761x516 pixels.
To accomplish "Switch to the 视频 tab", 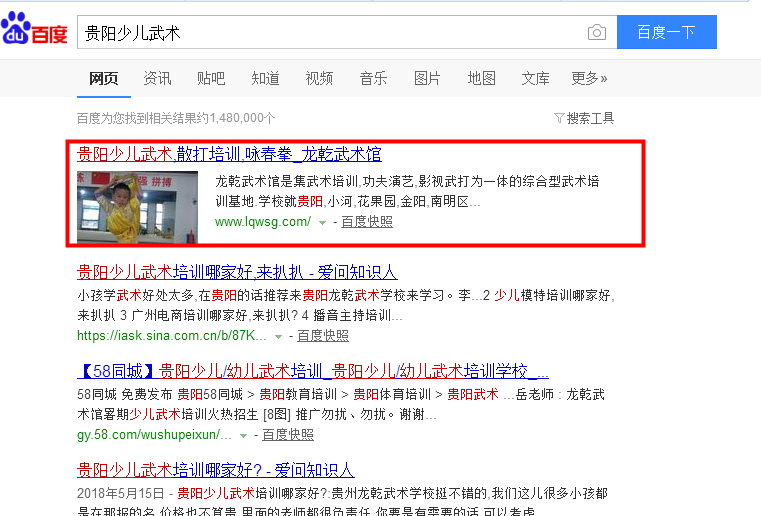I will [319, 78].
